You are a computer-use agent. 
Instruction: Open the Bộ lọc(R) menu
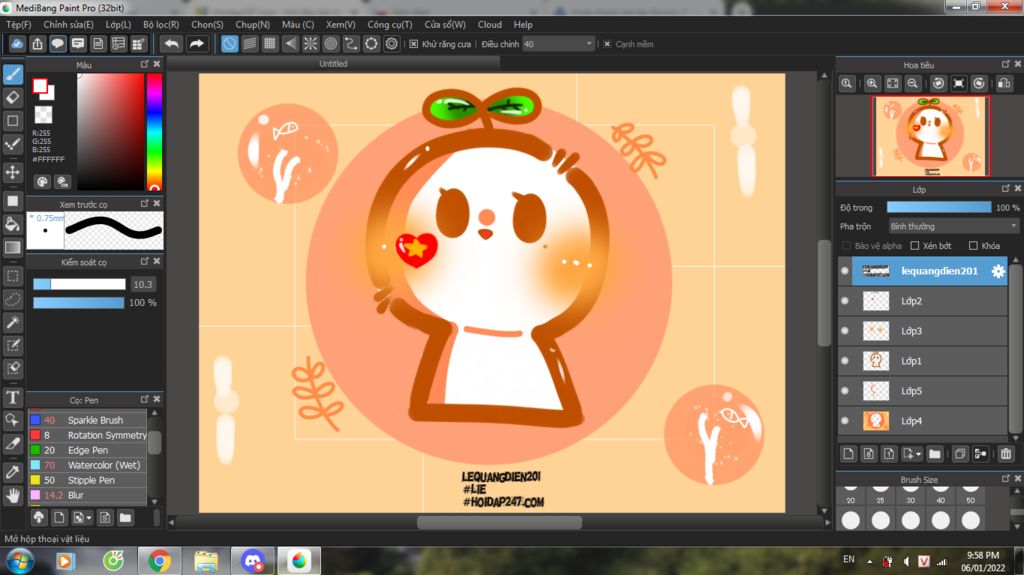[161, 24]
